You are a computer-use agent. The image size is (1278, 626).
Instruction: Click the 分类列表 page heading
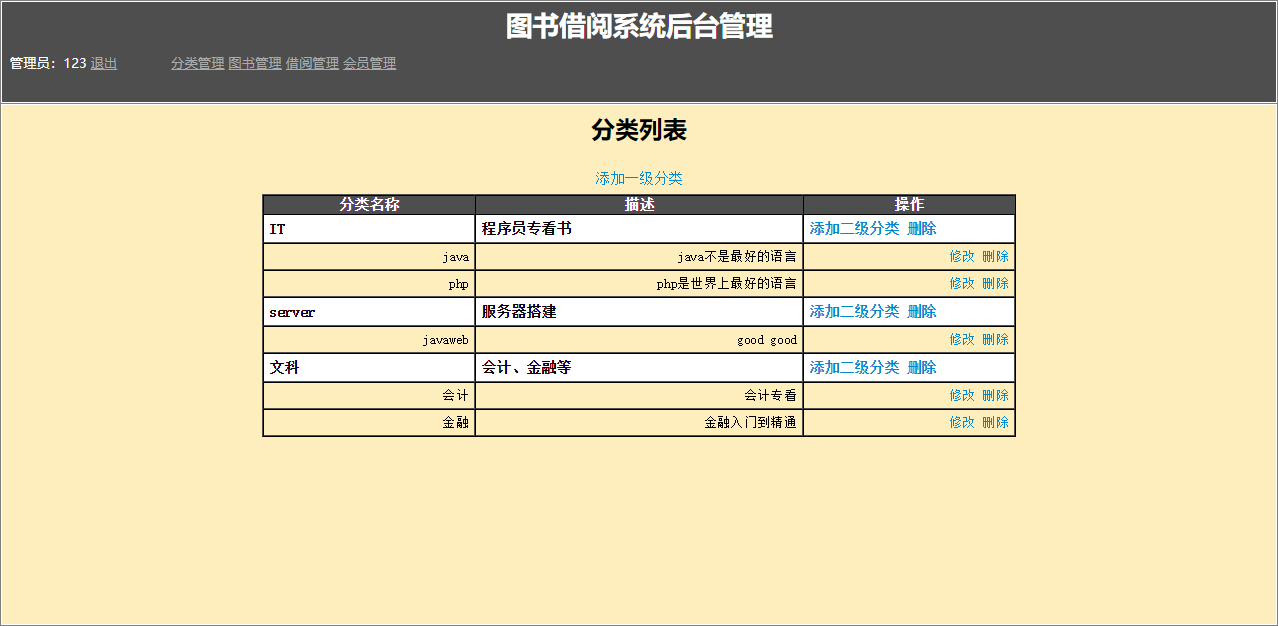639,130
